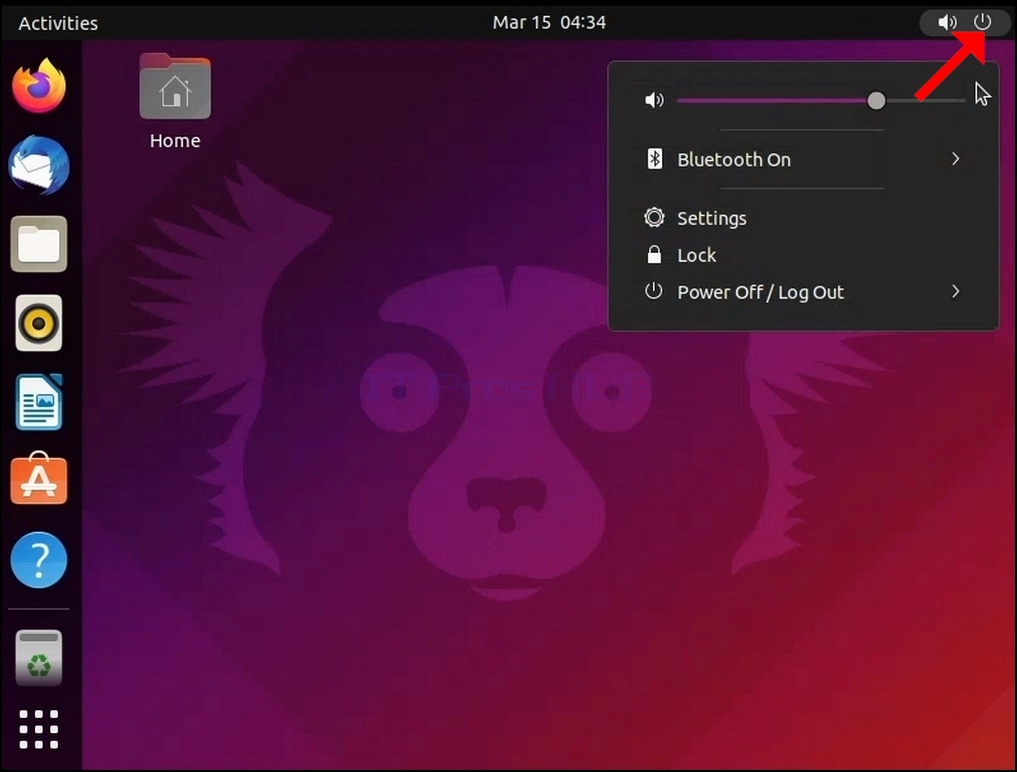This screenshot has height=772, width=1017.
Task: Open the Trash in the dock
Action: [39, 658]
